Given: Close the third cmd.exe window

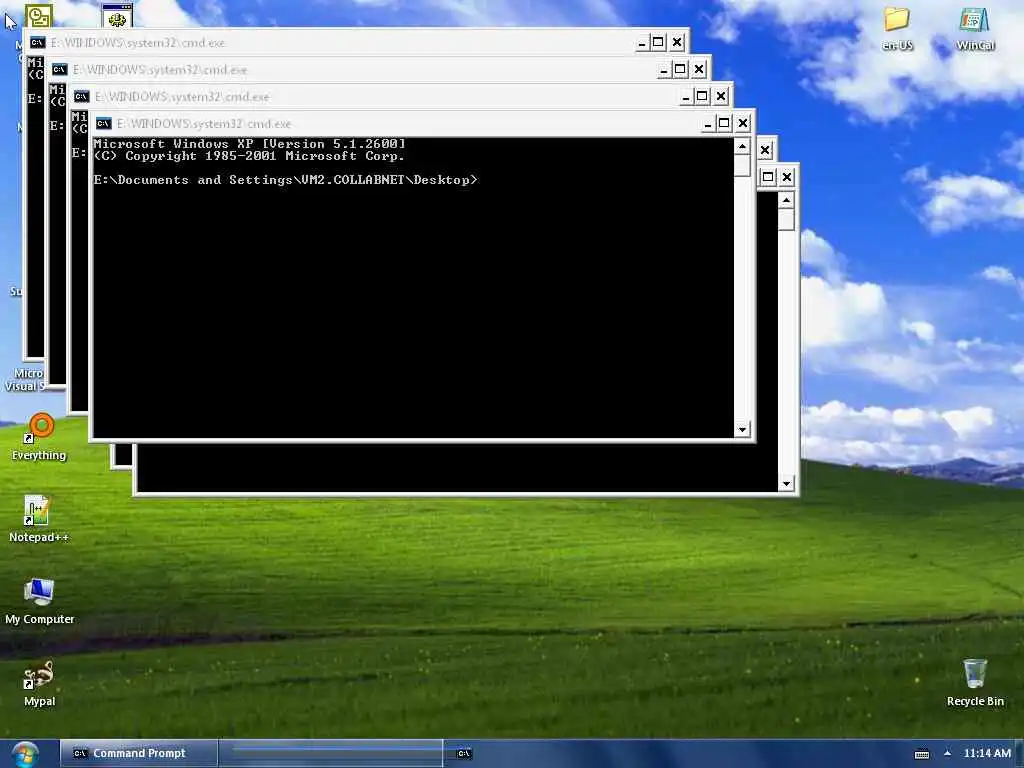Looking at the screenshot, I should point(720,97).
